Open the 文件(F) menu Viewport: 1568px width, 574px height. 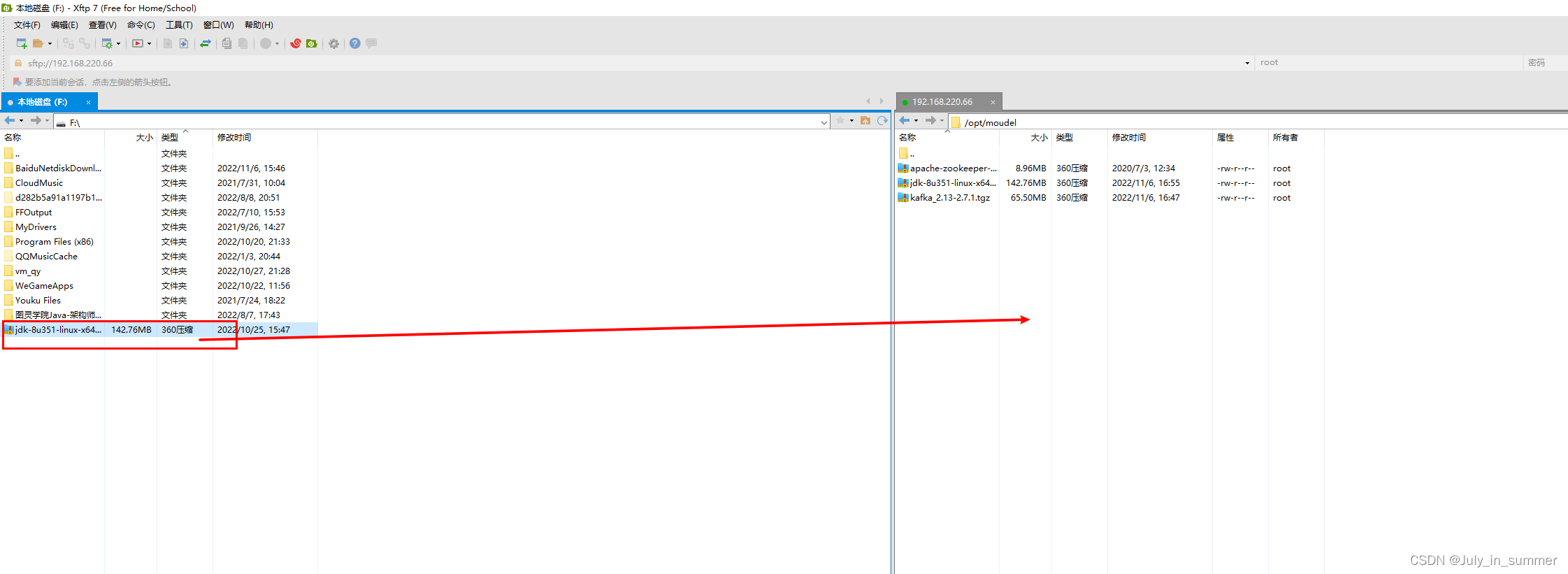pos(27,25)
